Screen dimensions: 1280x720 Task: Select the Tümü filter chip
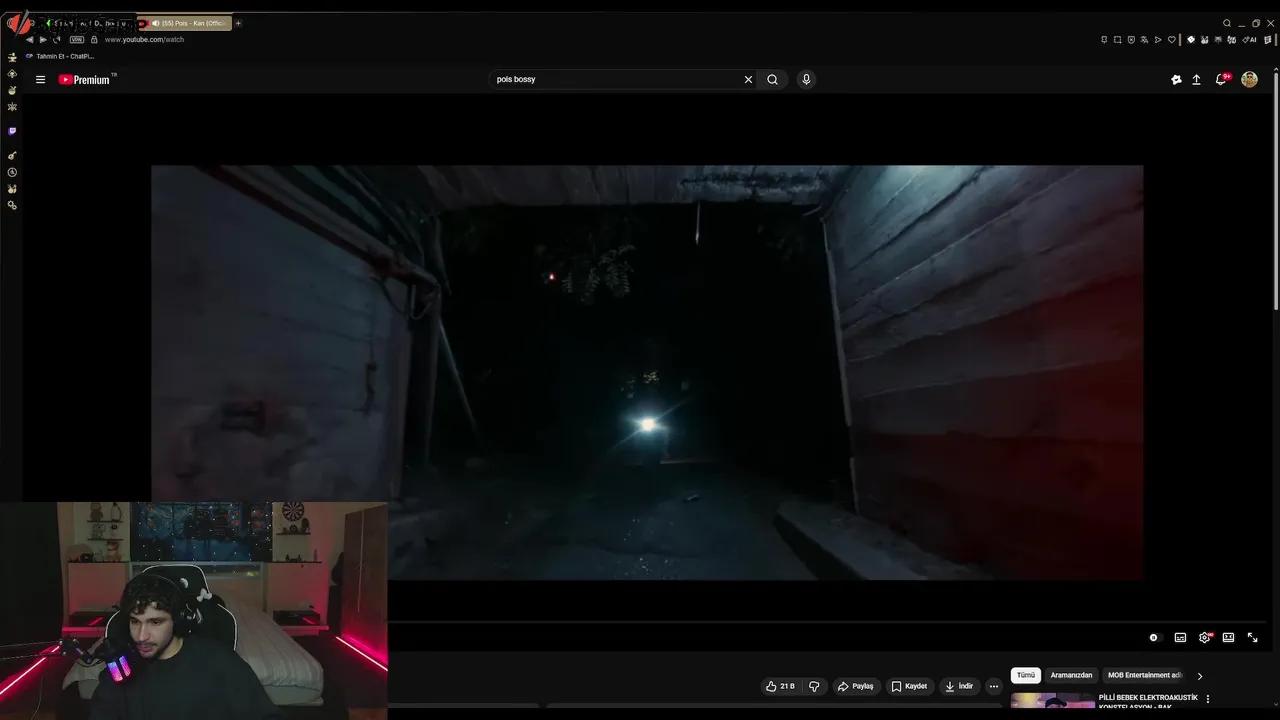tap(1026, 675)
